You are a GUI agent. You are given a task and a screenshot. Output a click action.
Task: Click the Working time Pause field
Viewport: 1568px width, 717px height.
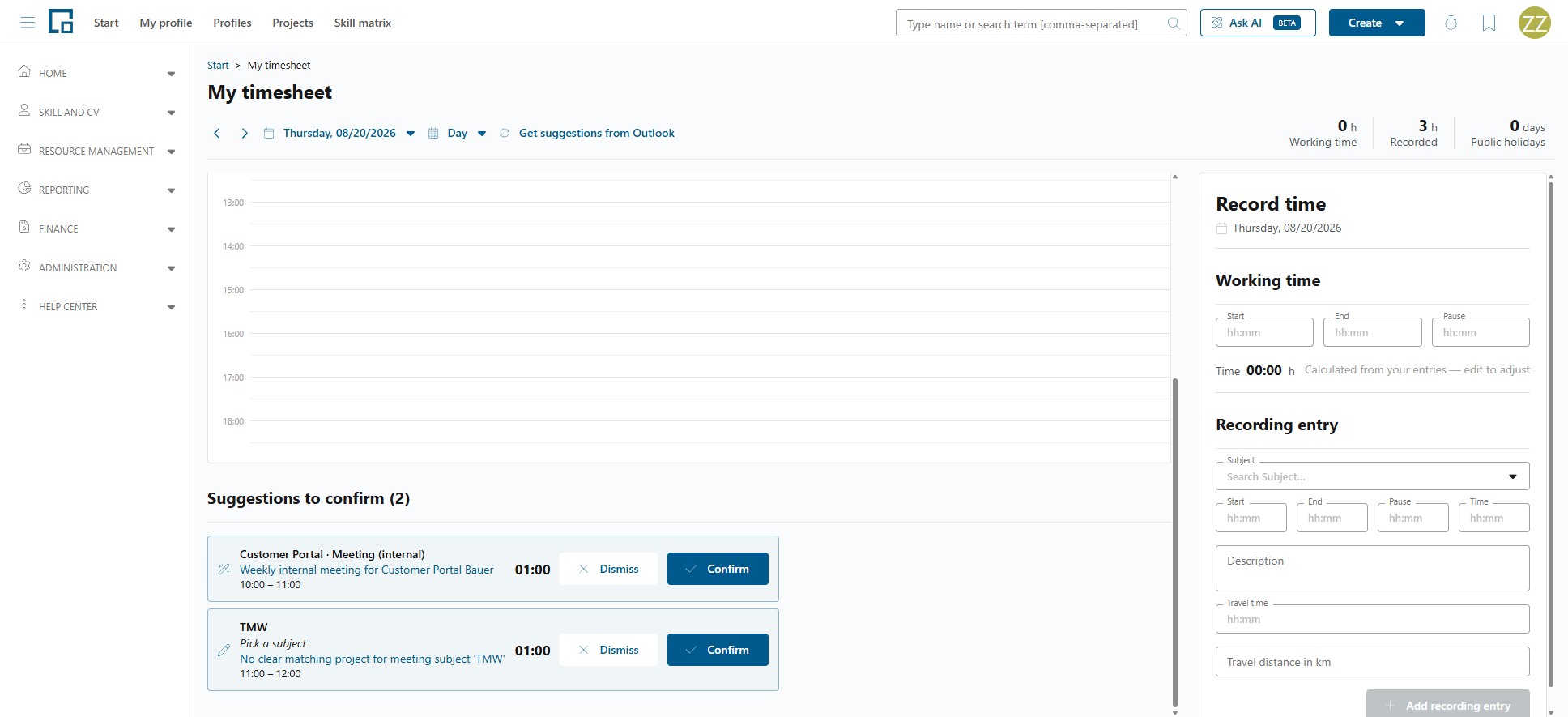(x=1481, y=332)
